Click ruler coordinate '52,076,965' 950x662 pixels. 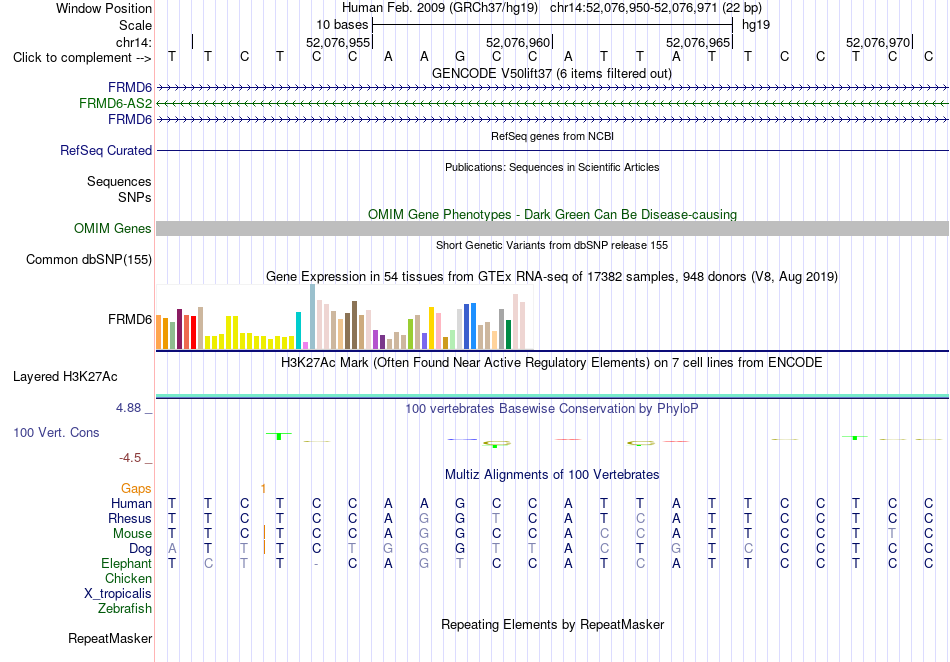point(697,42)
